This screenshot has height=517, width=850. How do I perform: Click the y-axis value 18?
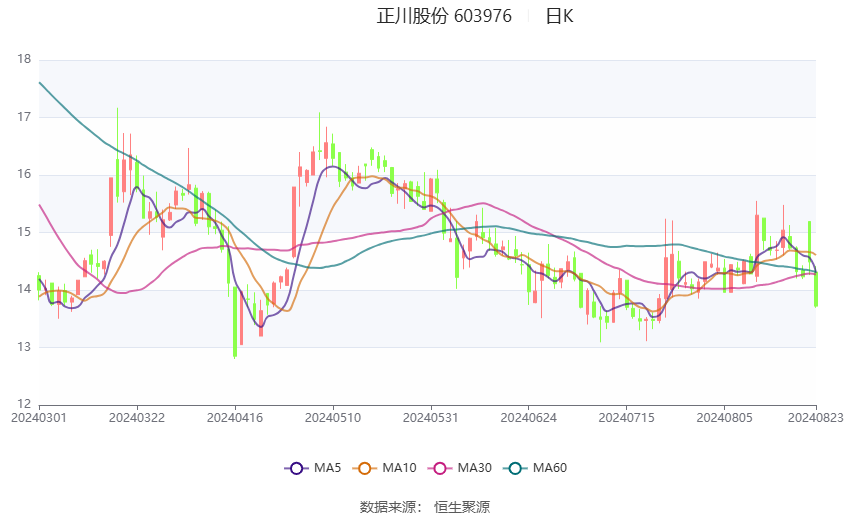24,60
